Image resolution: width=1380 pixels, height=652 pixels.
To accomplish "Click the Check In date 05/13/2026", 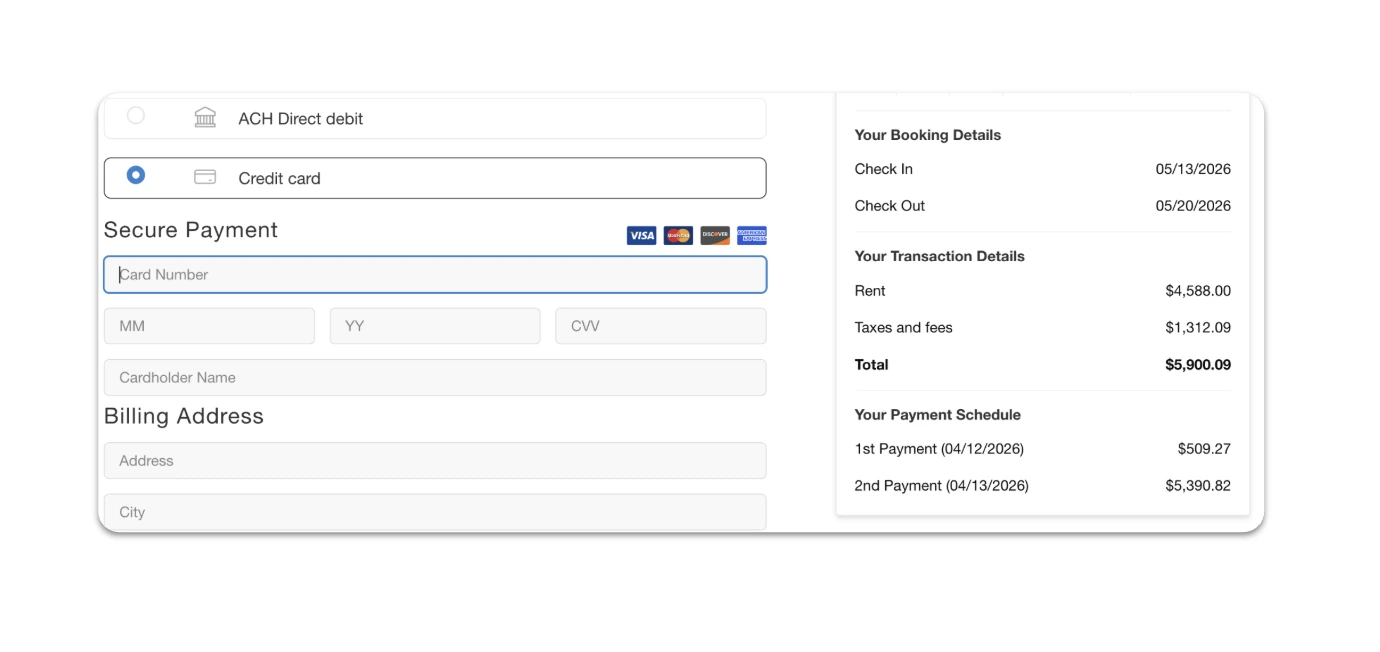I will 1194,169.
